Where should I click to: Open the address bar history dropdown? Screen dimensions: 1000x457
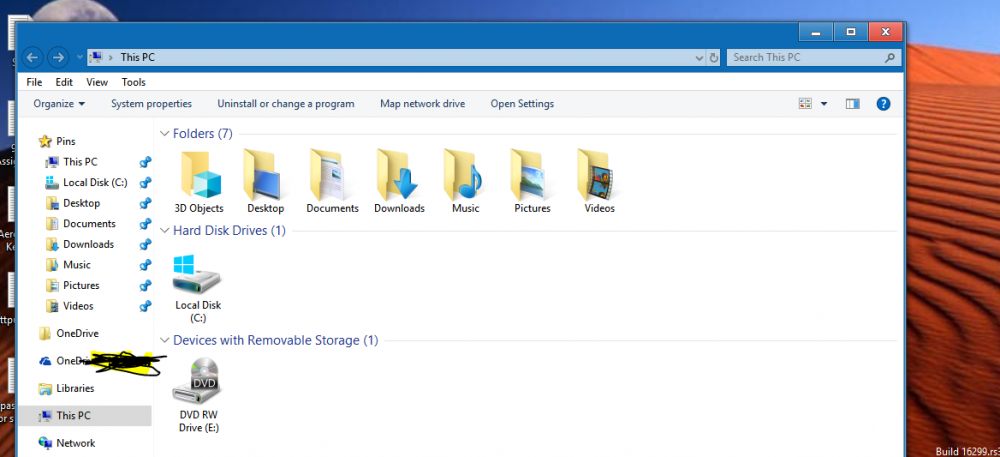click(x=699, y=57)
